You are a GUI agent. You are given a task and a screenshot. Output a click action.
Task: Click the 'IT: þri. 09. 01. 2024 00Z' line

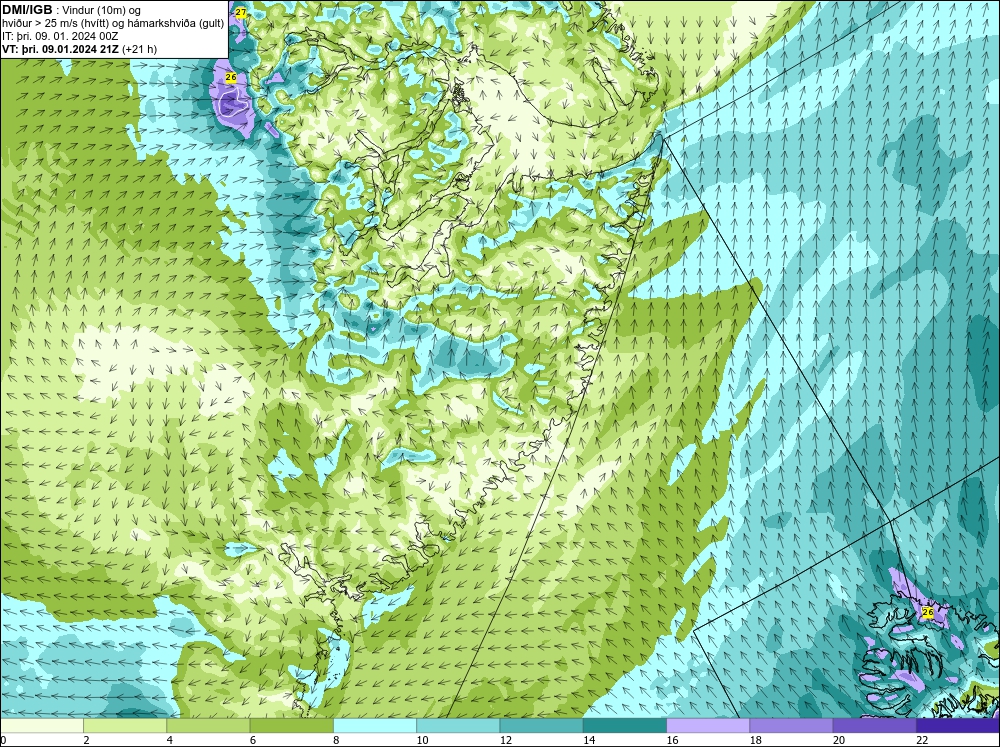[60, 36]
